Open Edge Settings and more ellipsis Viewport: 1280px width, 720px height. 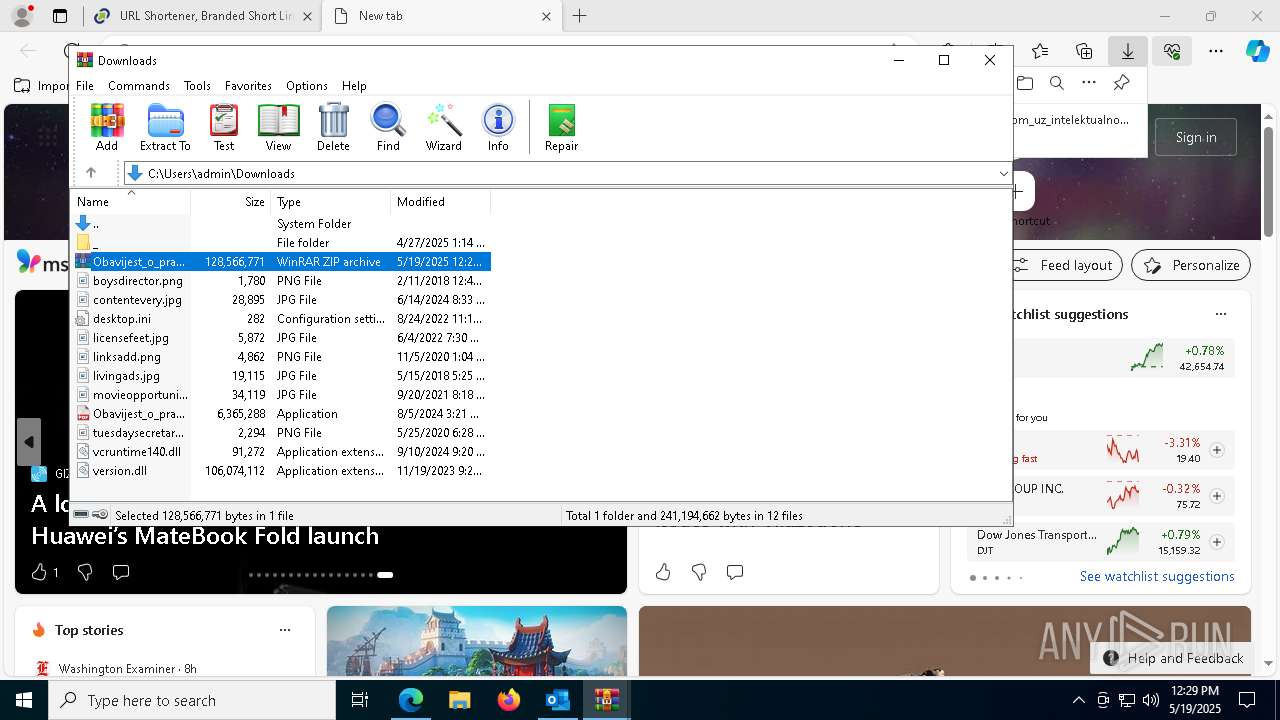(1216, 51)
